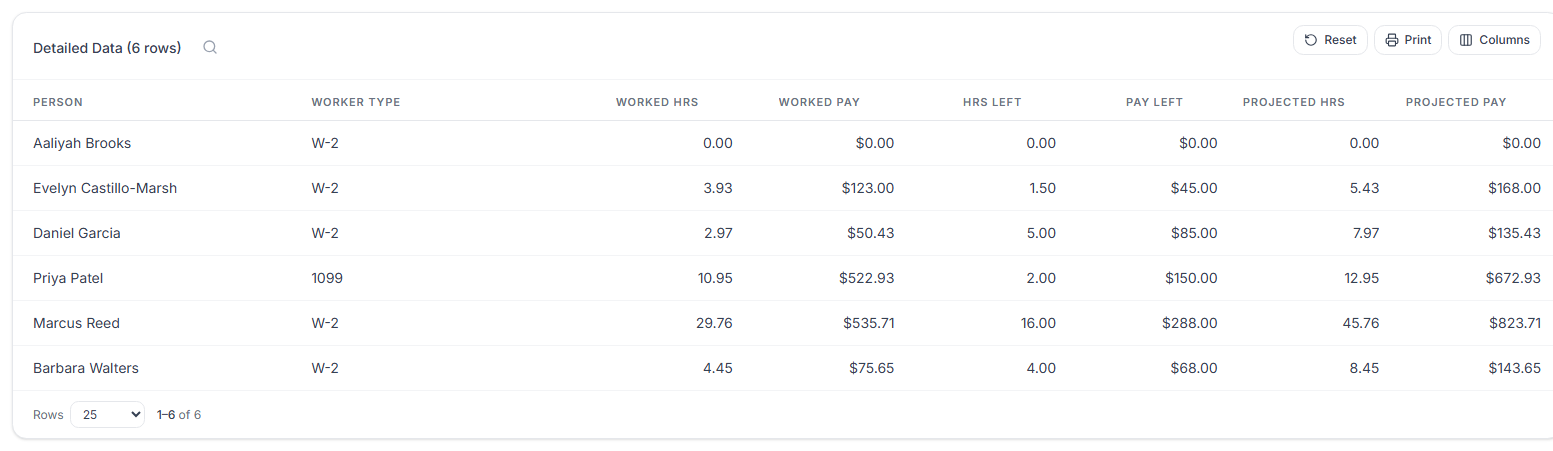Click hours left value 1.50

[x=1042, y=188]
